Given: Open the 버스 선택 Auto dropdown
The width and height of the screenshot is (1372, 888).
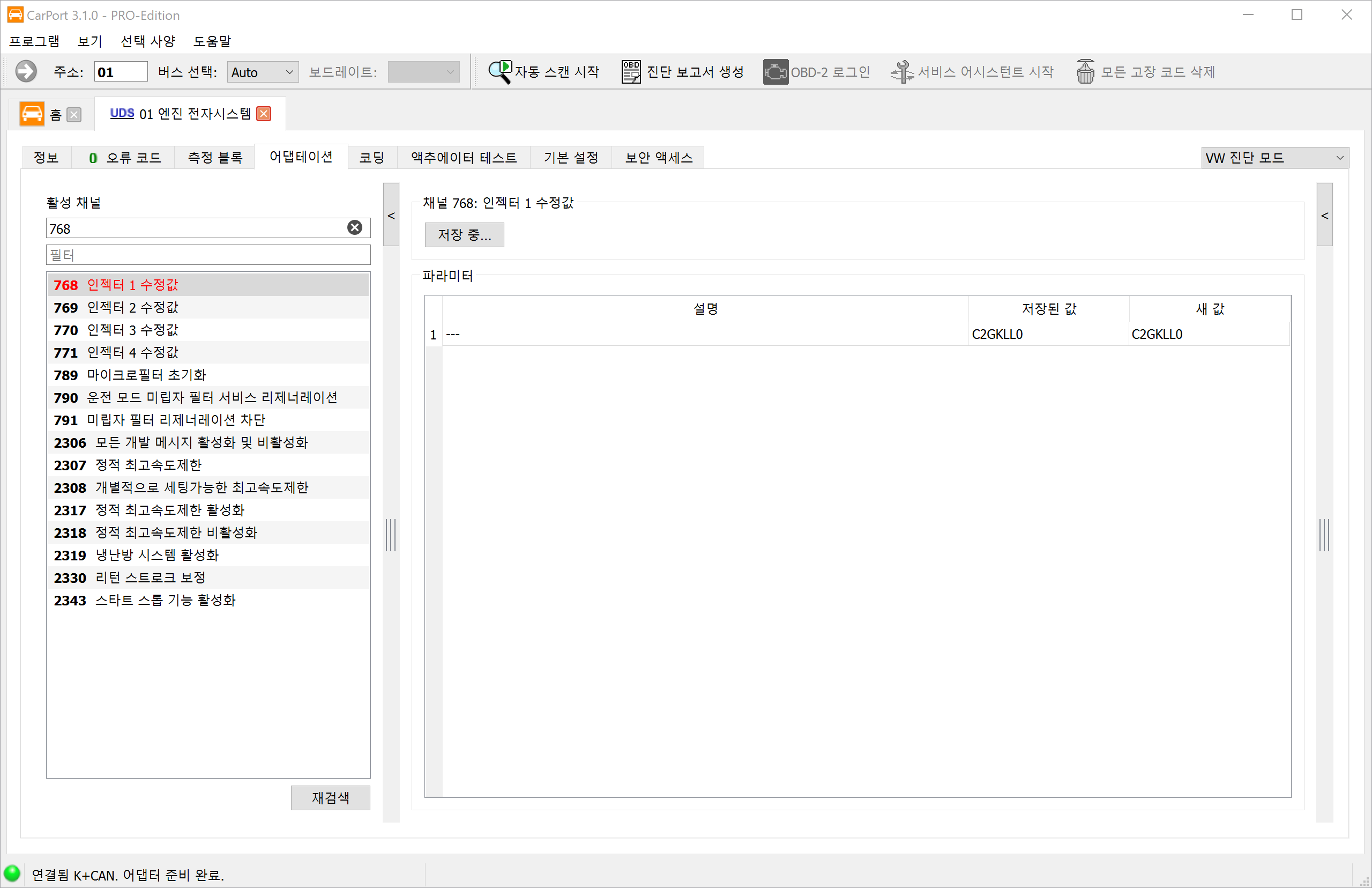Looking at the screenshot, I should point(263,72).
